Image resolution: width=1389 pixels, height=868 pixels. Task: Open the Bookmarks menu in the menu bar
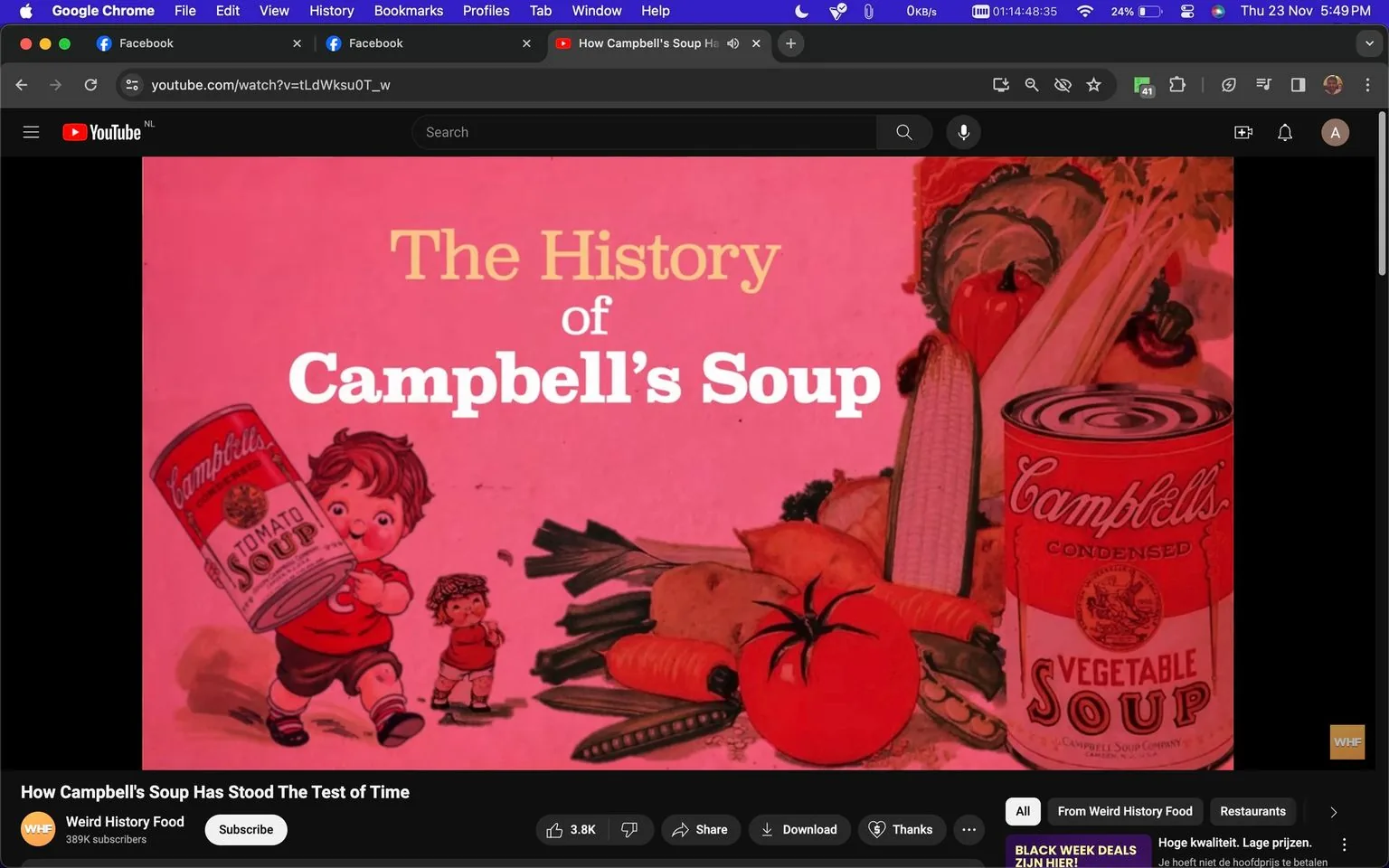point(408,11)
